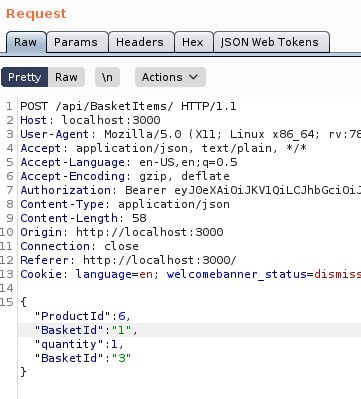Toggle the \n non-printable characters button

(x=107, y=77)
